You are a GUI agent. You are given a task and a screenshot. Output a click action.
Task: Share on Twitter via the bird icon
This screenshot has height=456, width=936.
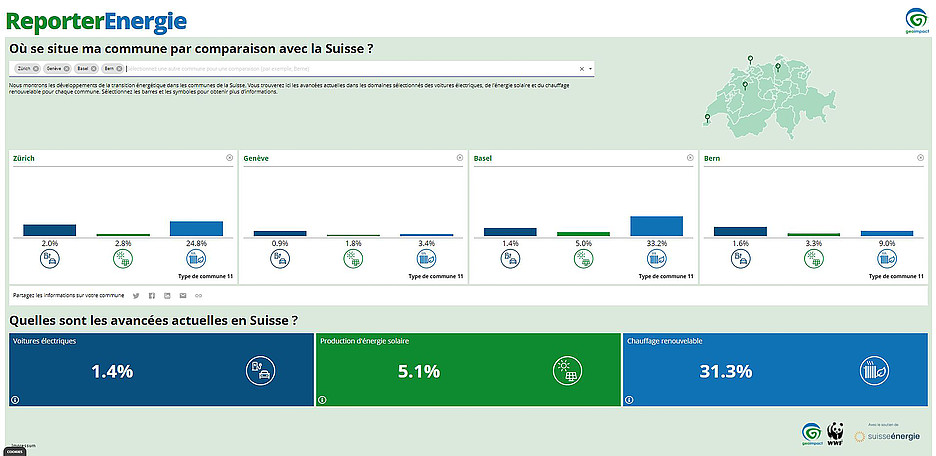click(136, 295)
